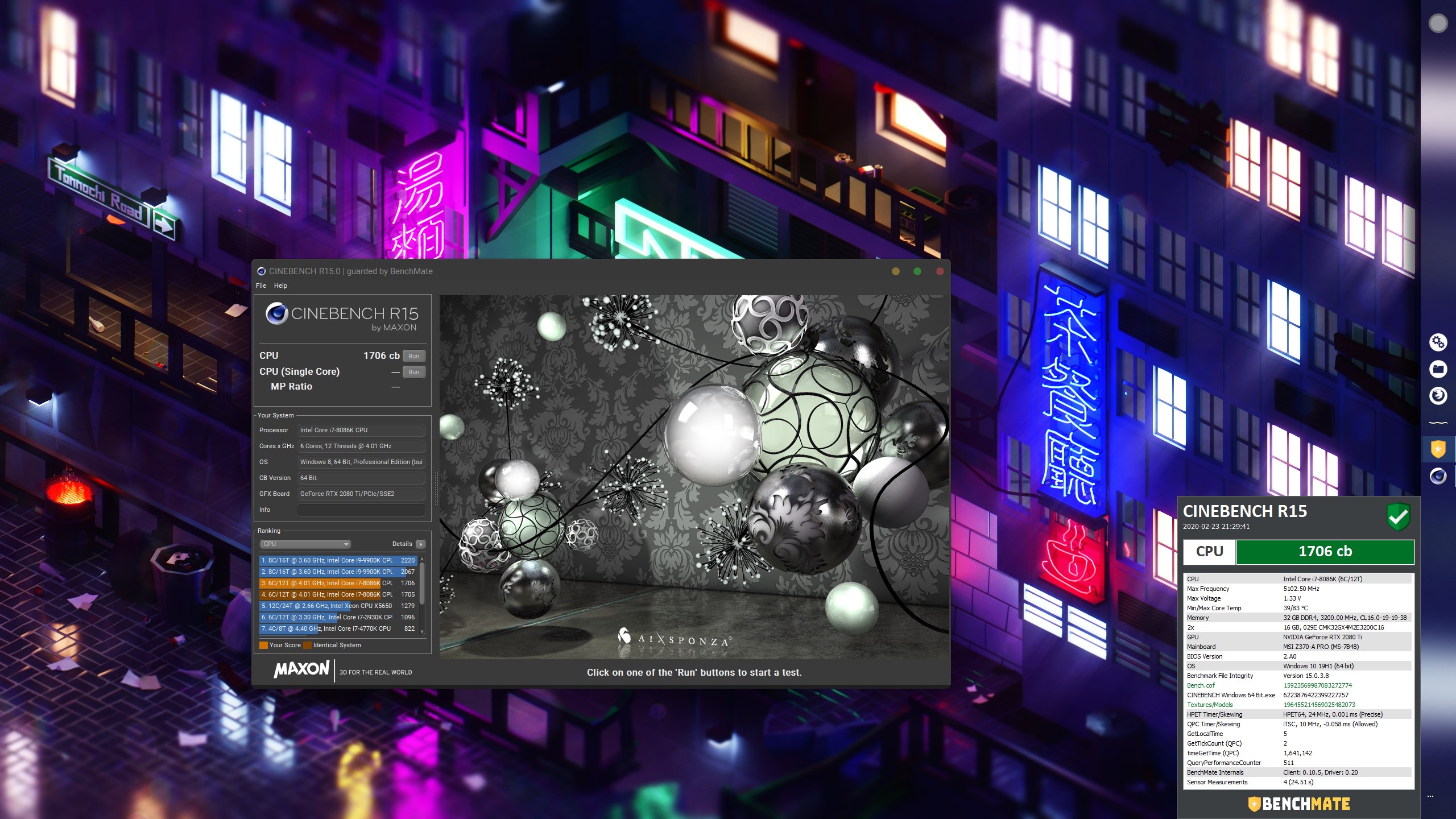
Task: Open the File menu
Action: [261, 286]
